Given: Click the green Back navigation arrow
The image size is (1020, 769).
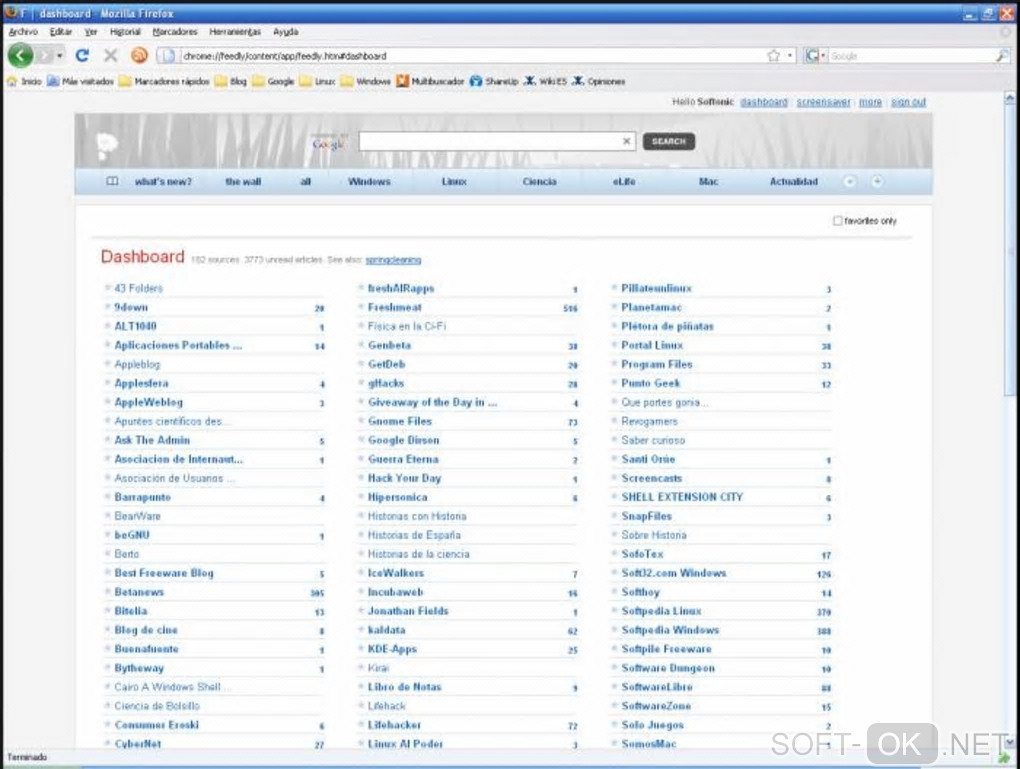Looking at the screenshot, I should [20, 55].
